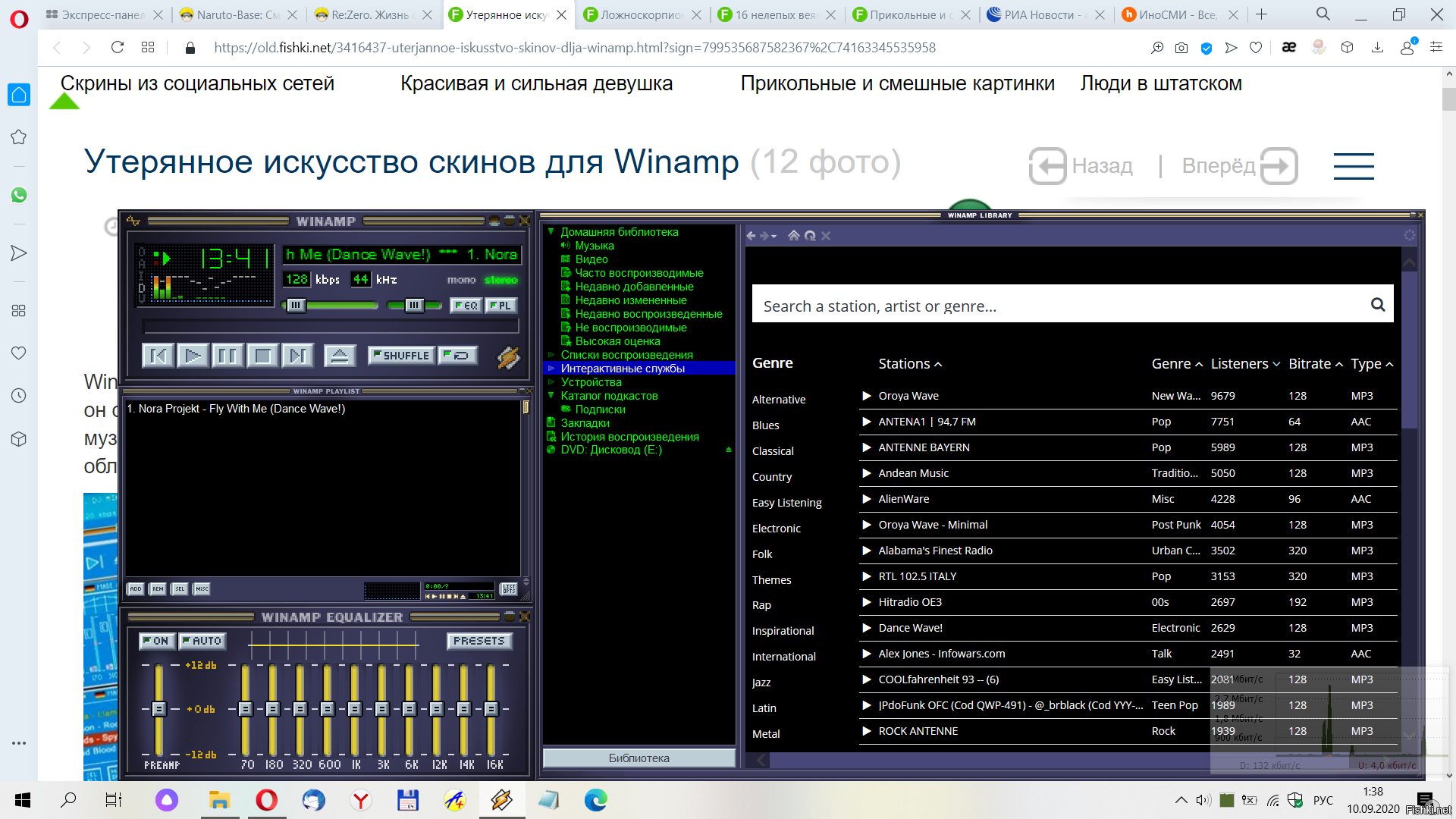Collapse Домашняя библиотека tree node
Image resolution: width=1456 pixels, height=819 pixels.
(x=551, y=232)
